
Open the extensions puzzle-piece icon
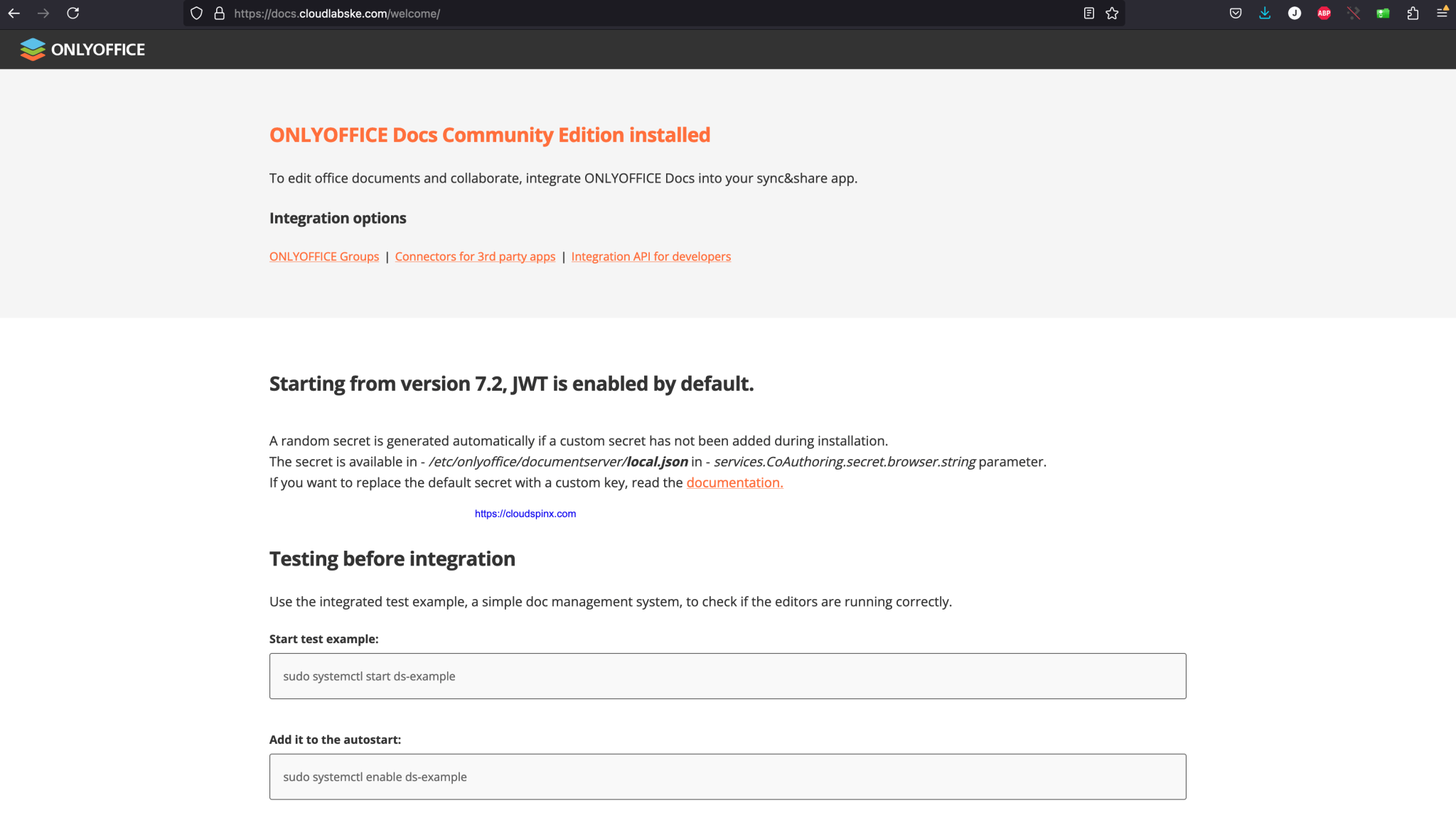(x=1413, y=13)
